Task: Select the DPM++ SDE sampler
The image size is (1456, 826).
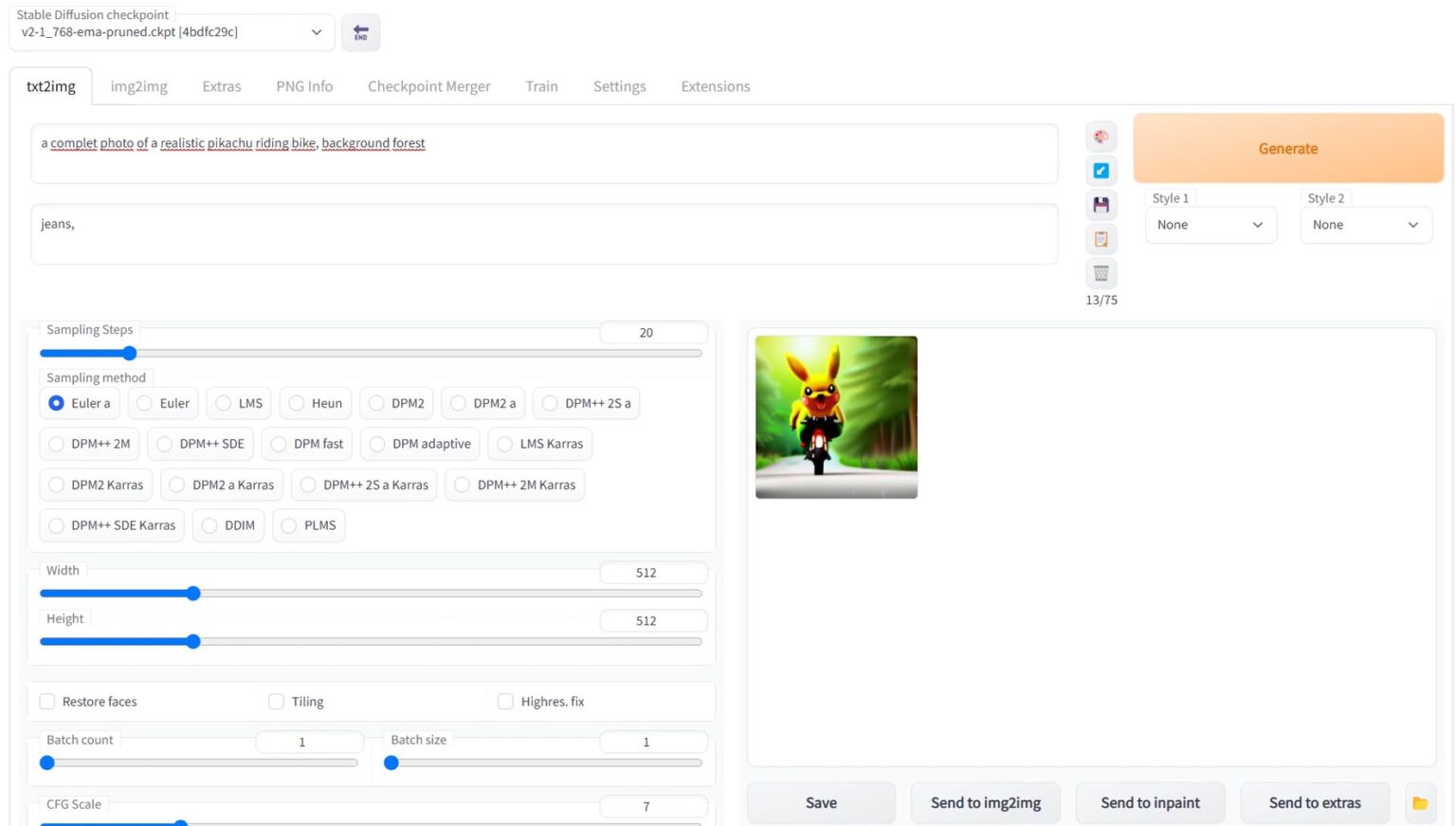Action: [200, 444]
